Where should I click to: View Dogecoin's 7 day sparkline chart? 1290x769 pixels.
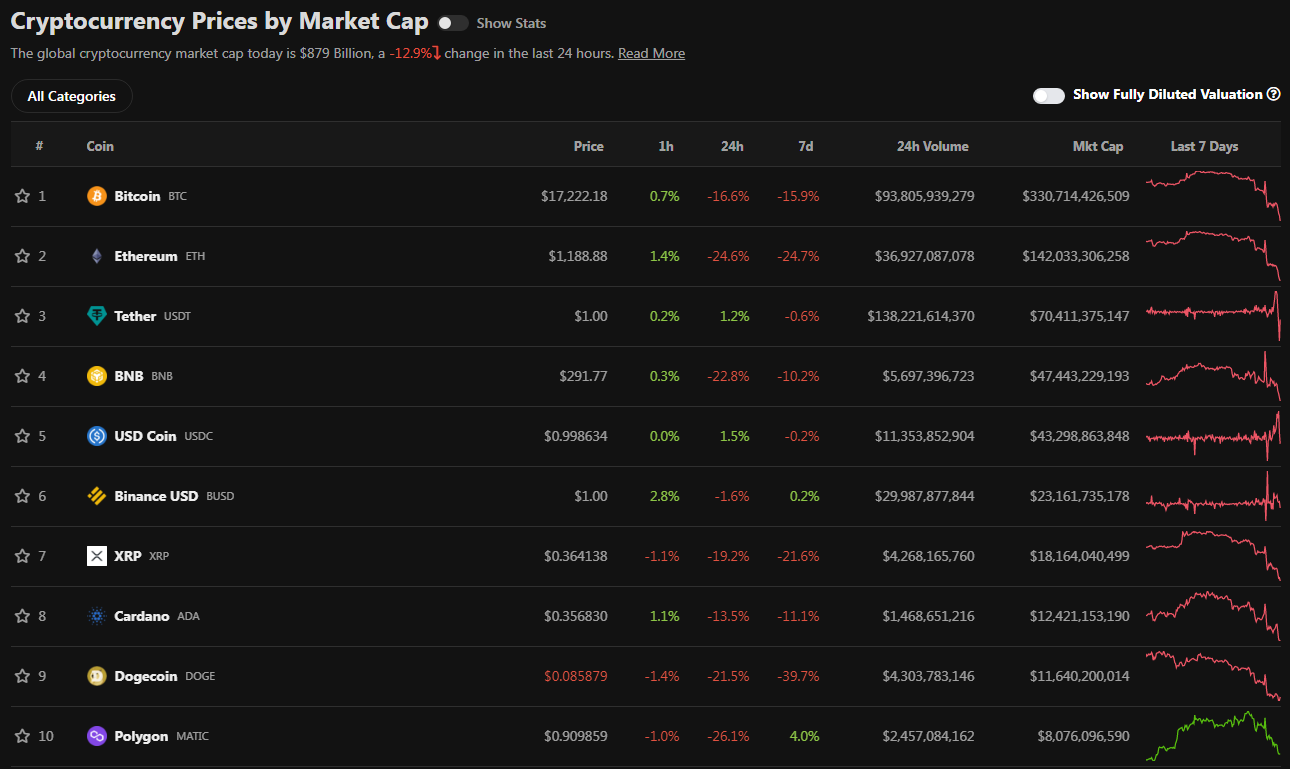coord(1213,675)
